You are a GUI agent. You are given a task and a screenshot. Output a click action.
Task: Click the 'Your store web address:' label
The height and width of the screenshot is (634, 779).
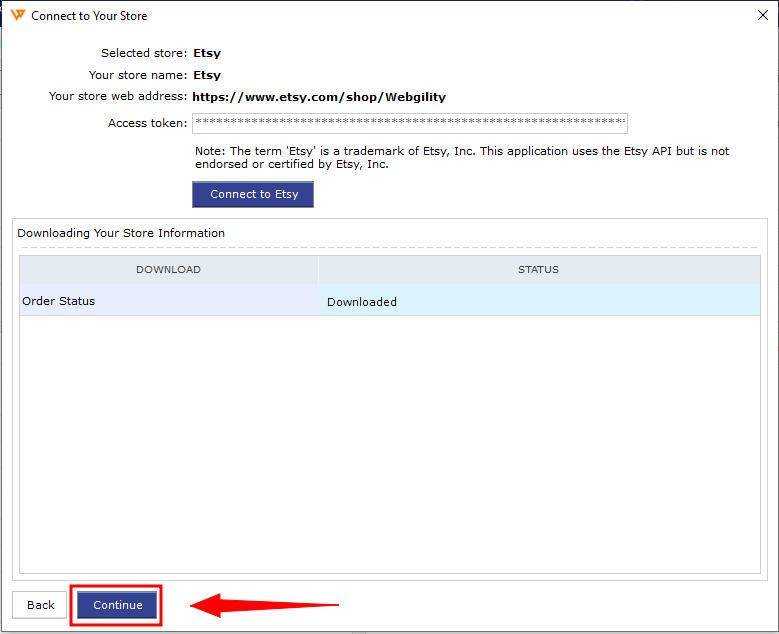click(117, 97)
